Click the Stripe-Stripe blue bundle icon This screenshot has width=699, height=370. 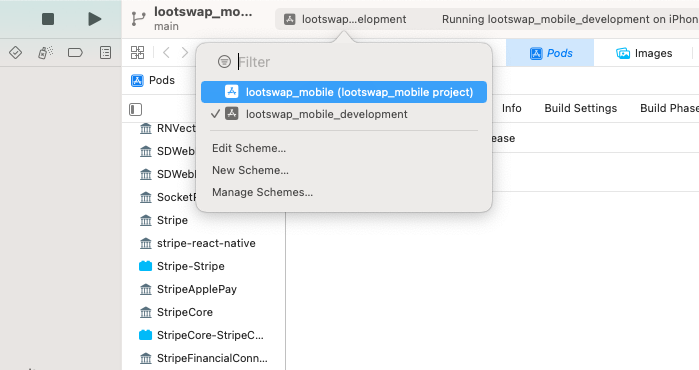pos(145,266)
